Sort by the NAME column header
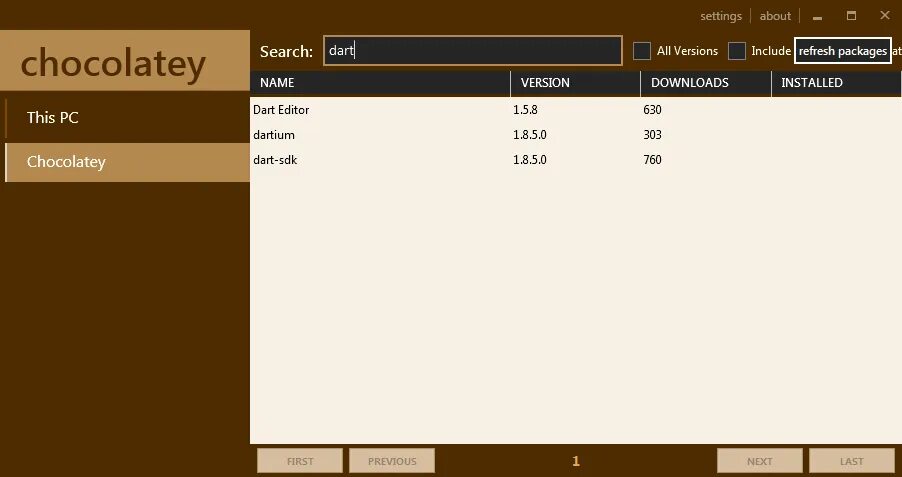Viewport: 902px width, 477px height. point(380,83)
